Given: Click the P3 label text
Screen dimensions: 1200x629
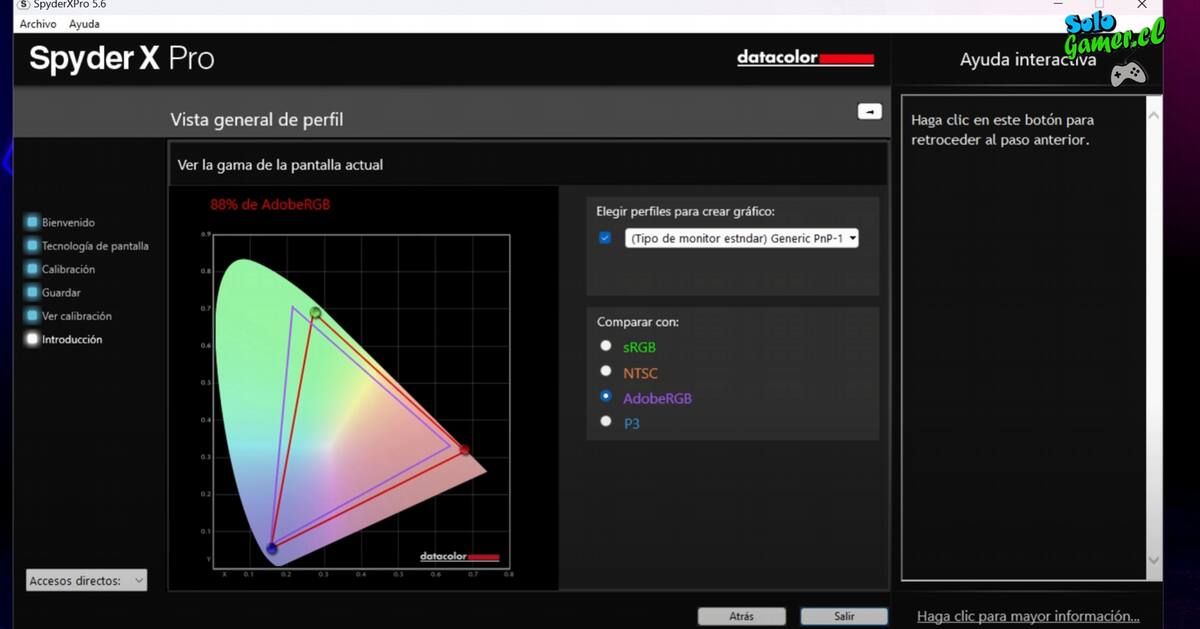Looking at the screenshot, I should pos(631,423).
